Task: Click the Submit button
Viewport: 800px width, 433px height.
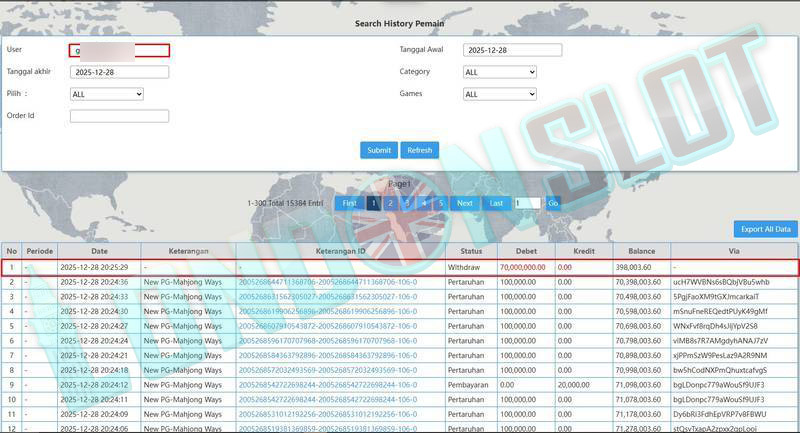Action: pos(379,150)
